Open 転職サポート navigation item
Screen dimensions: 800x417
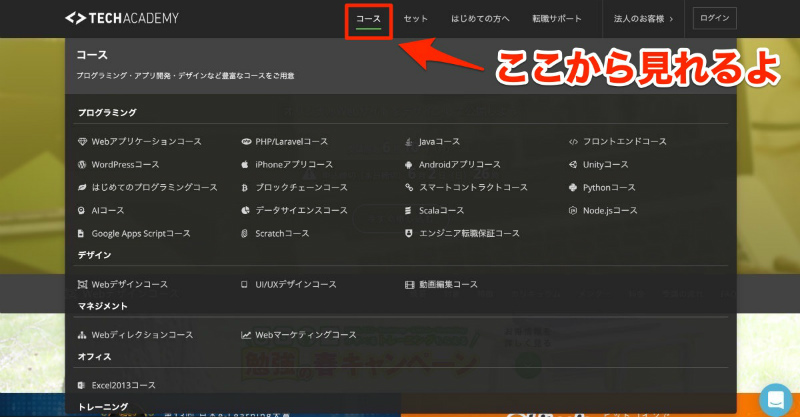(557, 19)
